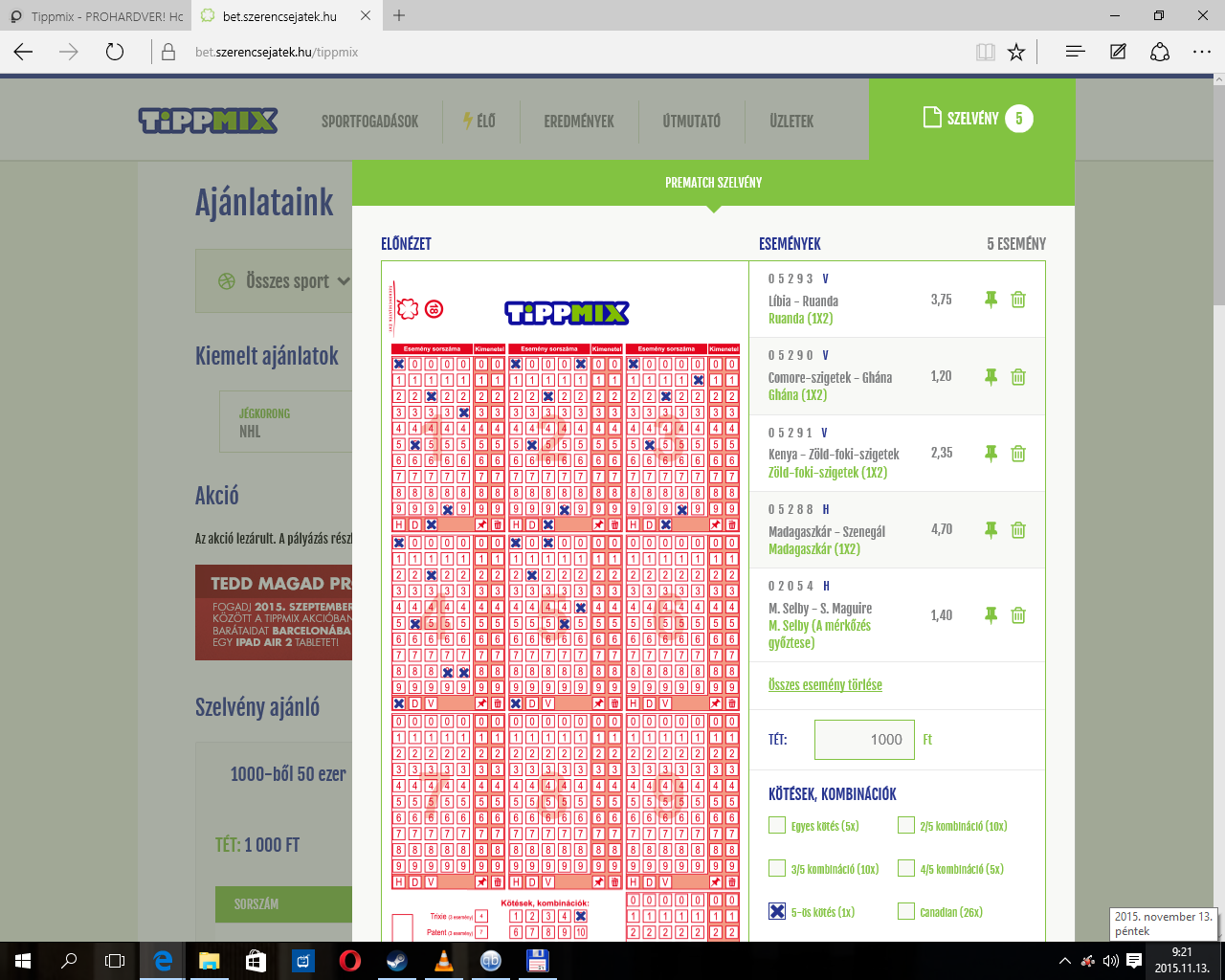Trash the Madagaszkár - Szenegál event
Screen dimensions: 1225x980
point(1018,529)
